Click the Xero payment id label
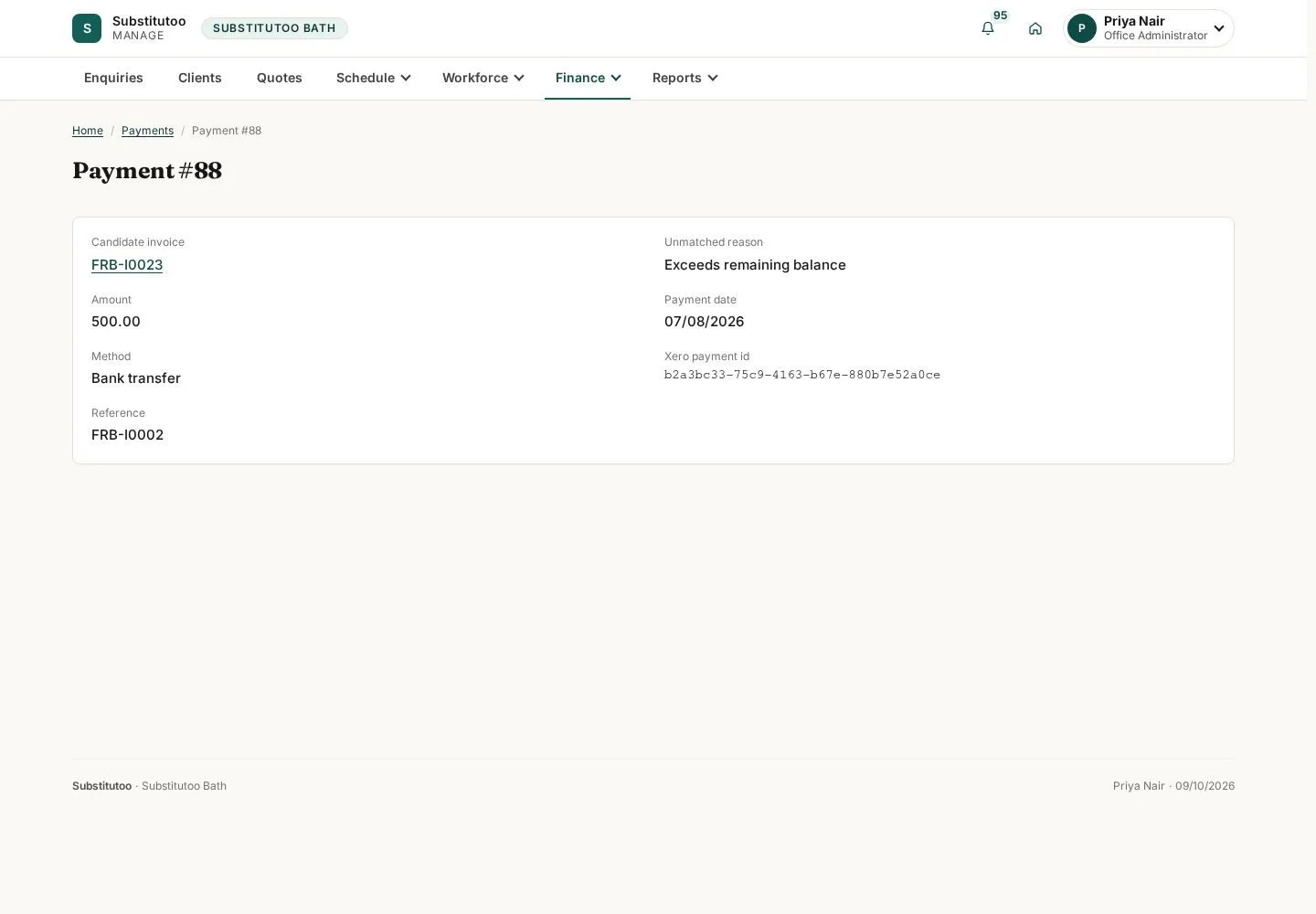 pos(706,356)
